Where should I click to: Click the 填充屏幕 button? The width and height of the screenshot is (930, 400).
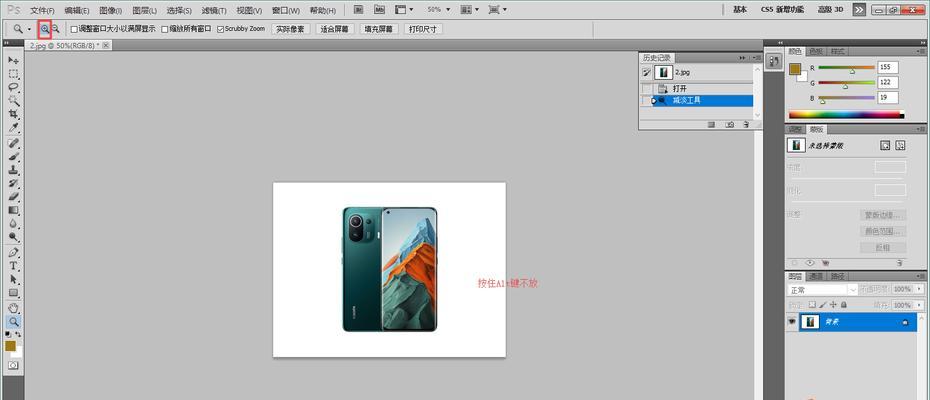(x=379, y=28)
